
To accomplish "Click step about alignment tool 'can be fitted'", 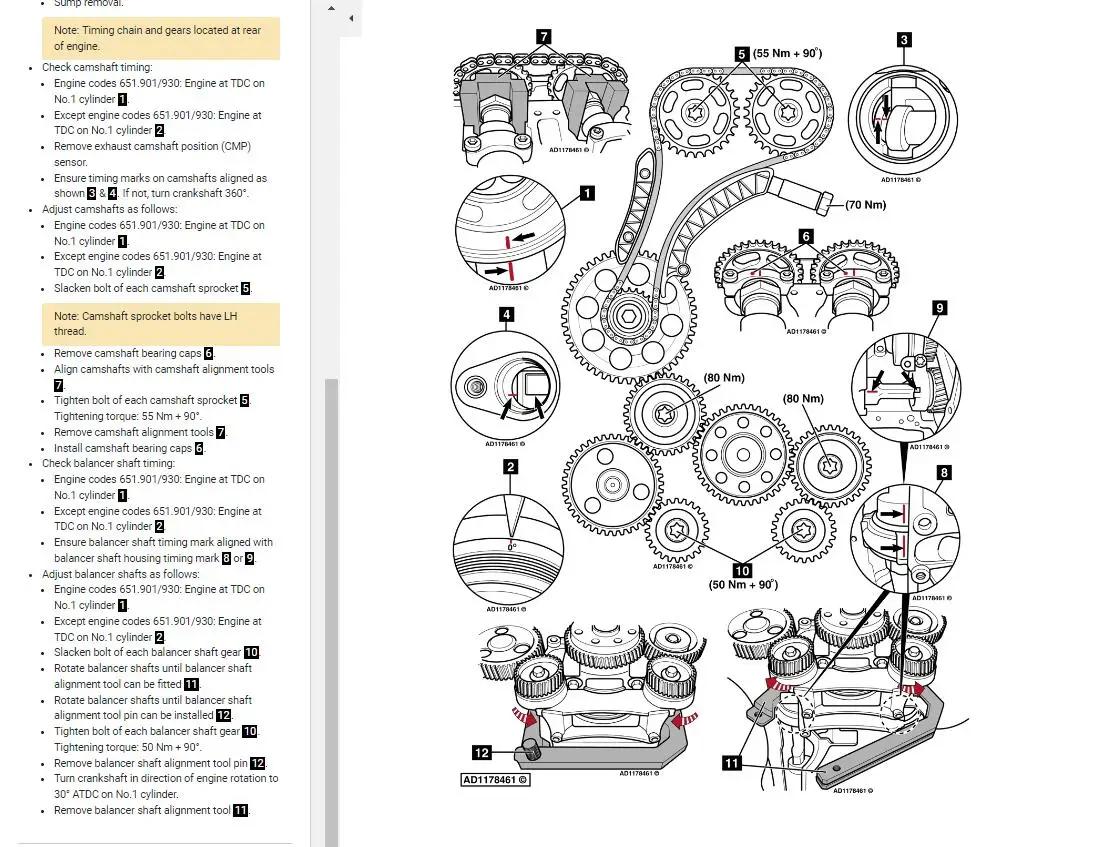I will [154, 676].
